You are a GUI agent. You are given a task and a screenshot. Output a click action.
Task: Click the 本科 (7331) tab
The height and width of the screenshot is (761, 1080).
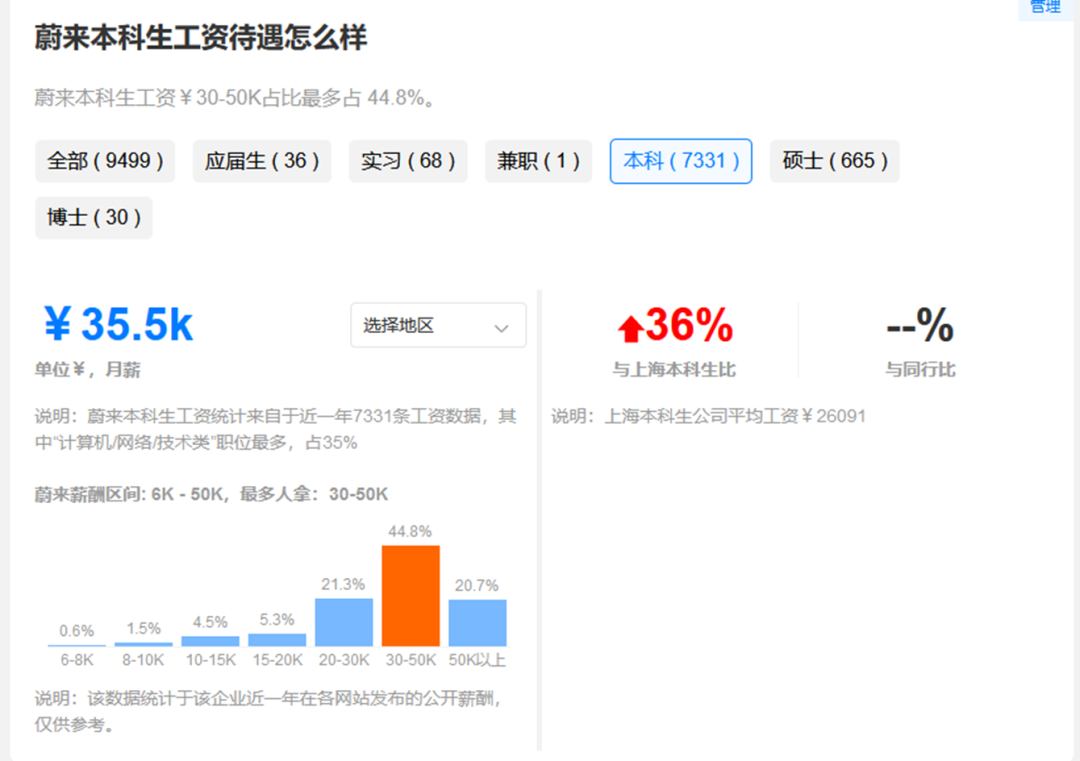681,161
